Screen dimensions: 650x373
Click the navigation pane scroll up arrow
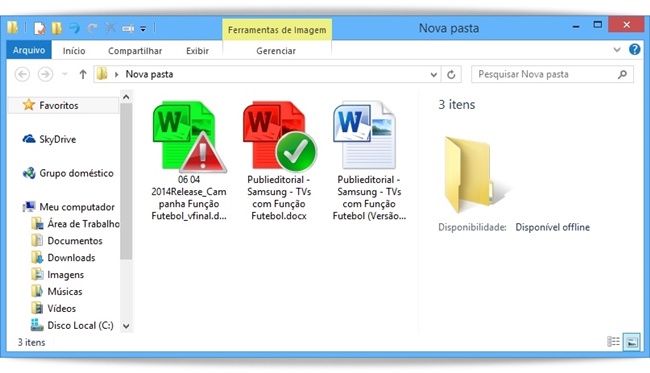coord(126,97)
